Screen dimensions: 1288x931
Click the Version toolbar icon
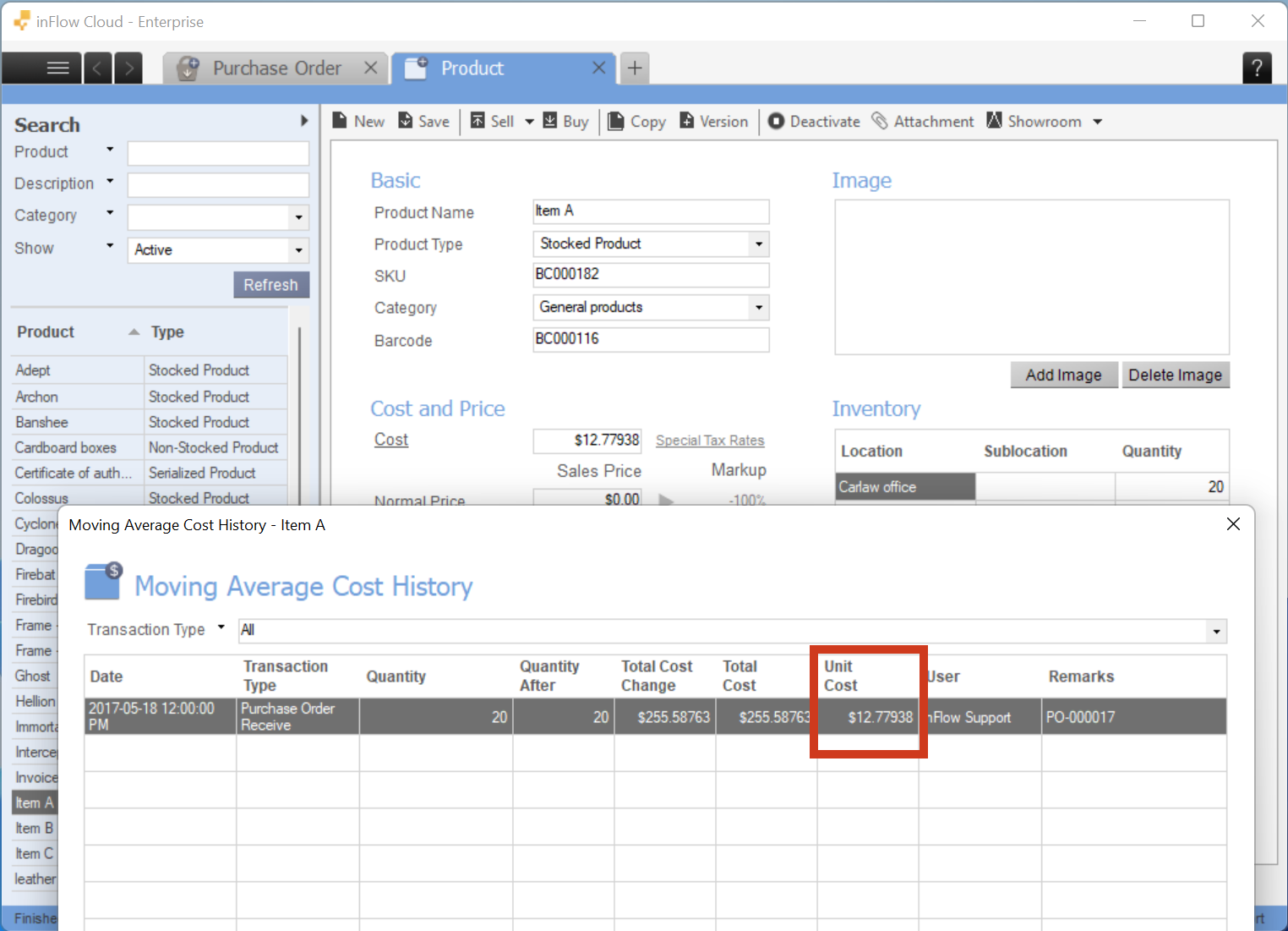click(x=687, y=121)
